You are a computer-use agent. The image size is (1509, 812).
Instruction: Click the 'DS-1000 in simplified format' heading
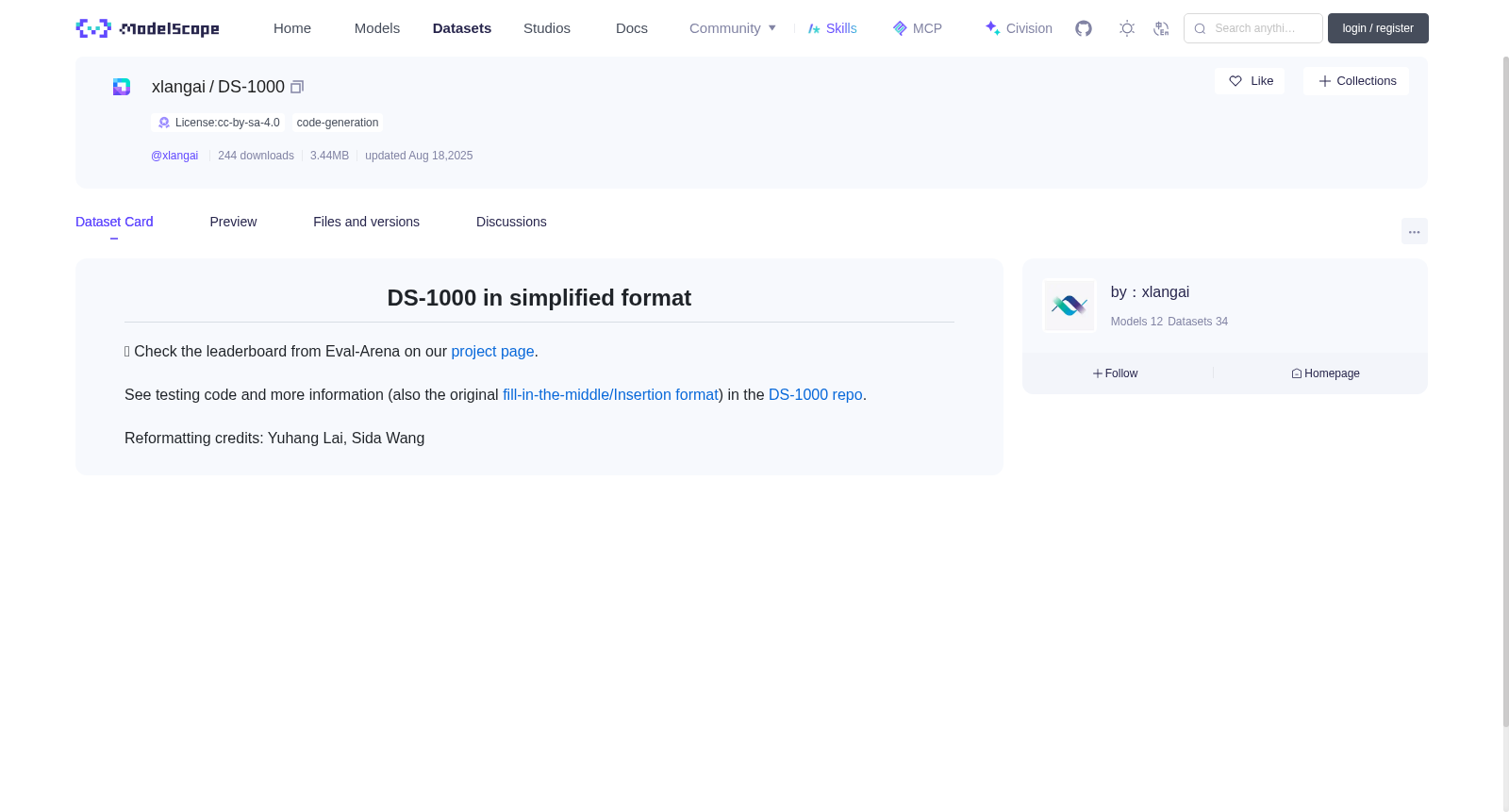(x=539, y=298)
